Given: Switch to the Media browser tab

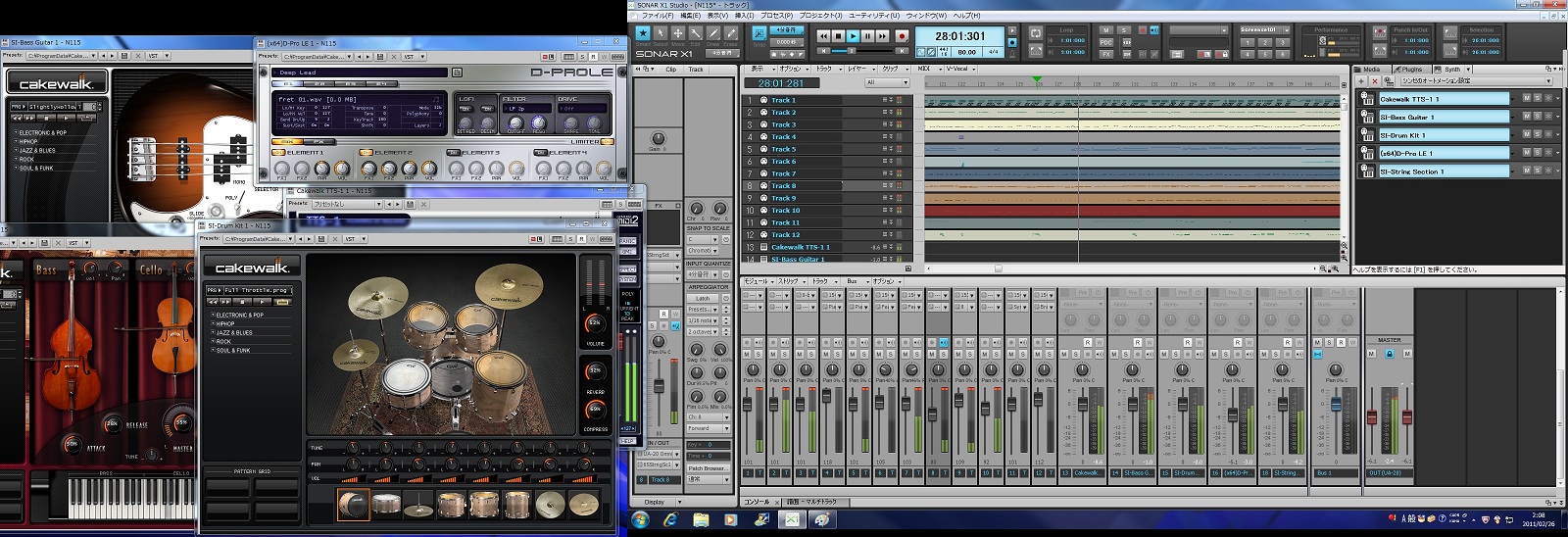Looking at the screenshot, I should click(x=1370, y=70).
